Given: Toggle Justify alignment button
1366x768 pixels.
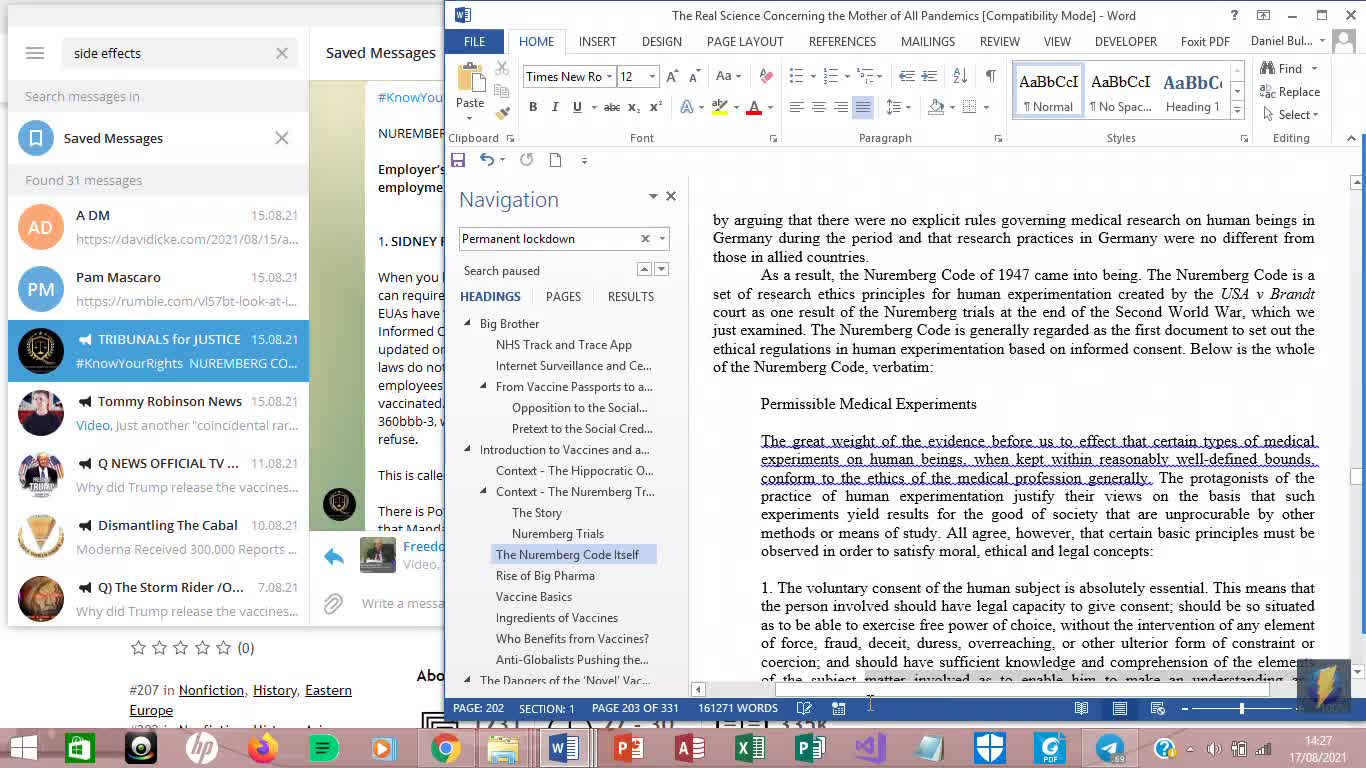Looking at the screenshot, I should pyautogui.click(x=863, y=107).
